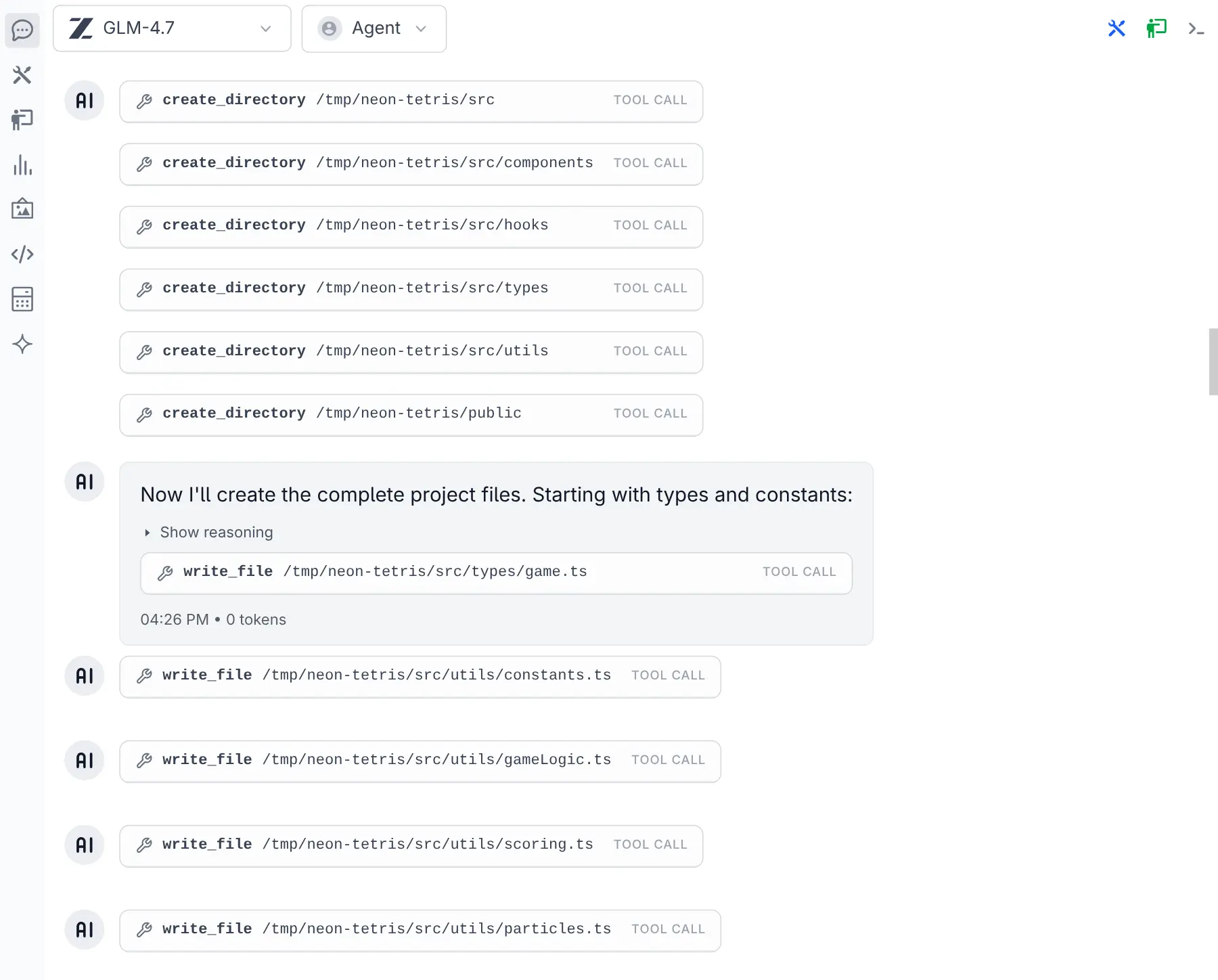
Task: Open the bar chart icon in sidebar
Action: tap(22, 164)
